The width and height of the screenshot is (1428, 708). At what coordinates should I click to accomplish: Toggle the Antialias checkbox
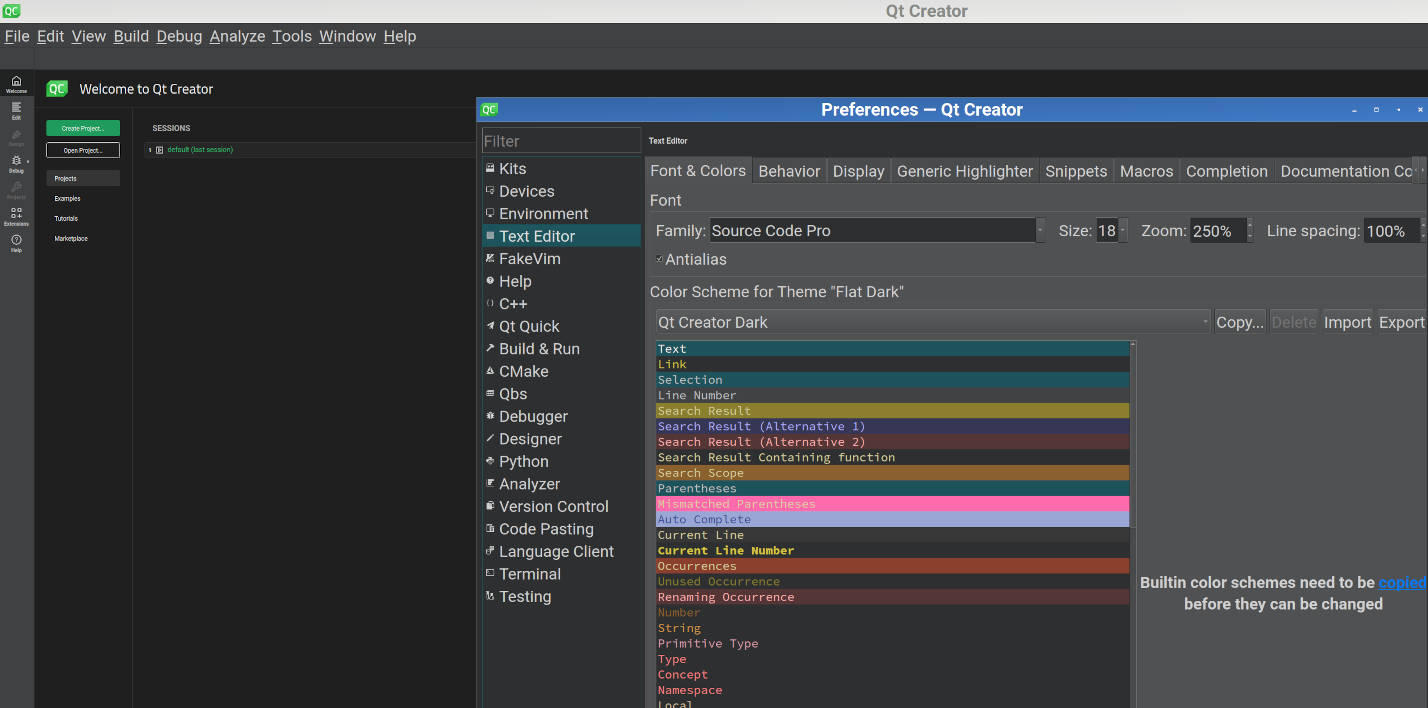pyautogui.click(x=659, y=259)
